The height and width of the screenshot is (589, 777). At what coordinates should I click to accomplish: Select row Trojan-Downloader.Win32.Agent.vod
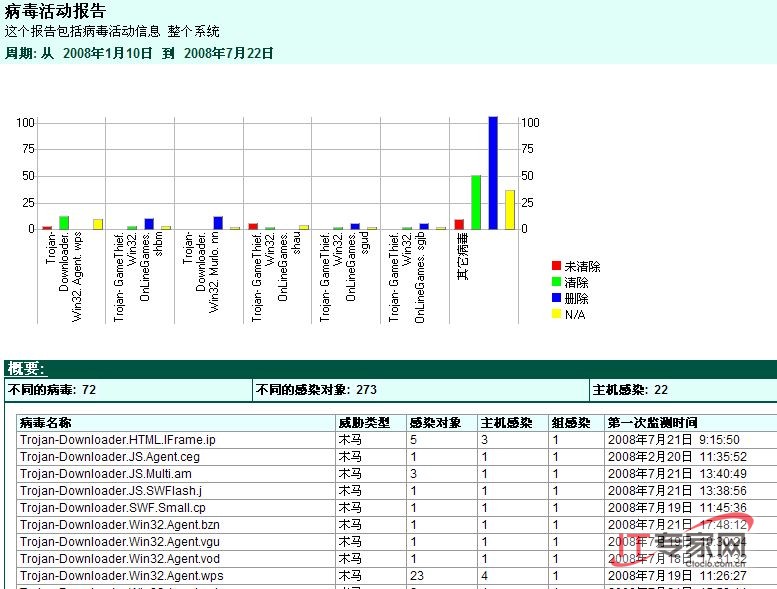tap(396, 559)
